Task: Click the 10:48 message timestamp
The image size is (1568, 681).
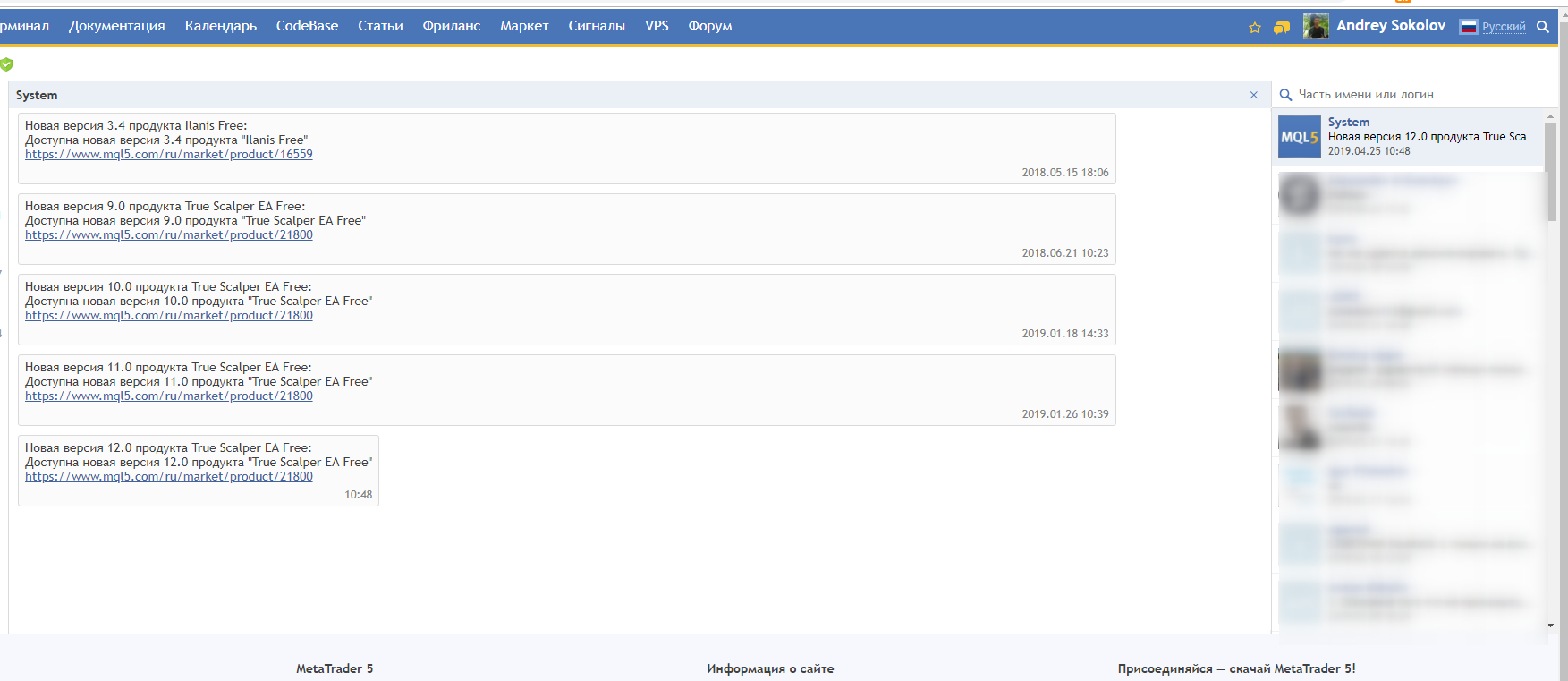Action: [359, 495]
